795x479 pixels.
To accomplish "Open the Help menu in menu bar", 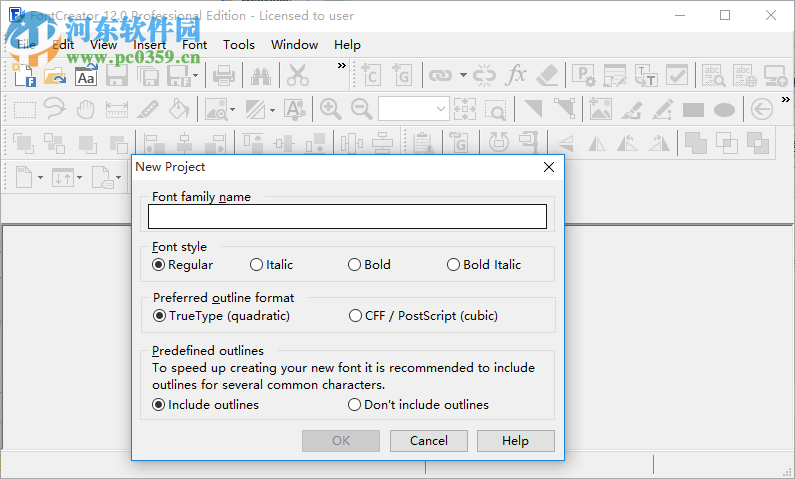I will coord(347,45).
